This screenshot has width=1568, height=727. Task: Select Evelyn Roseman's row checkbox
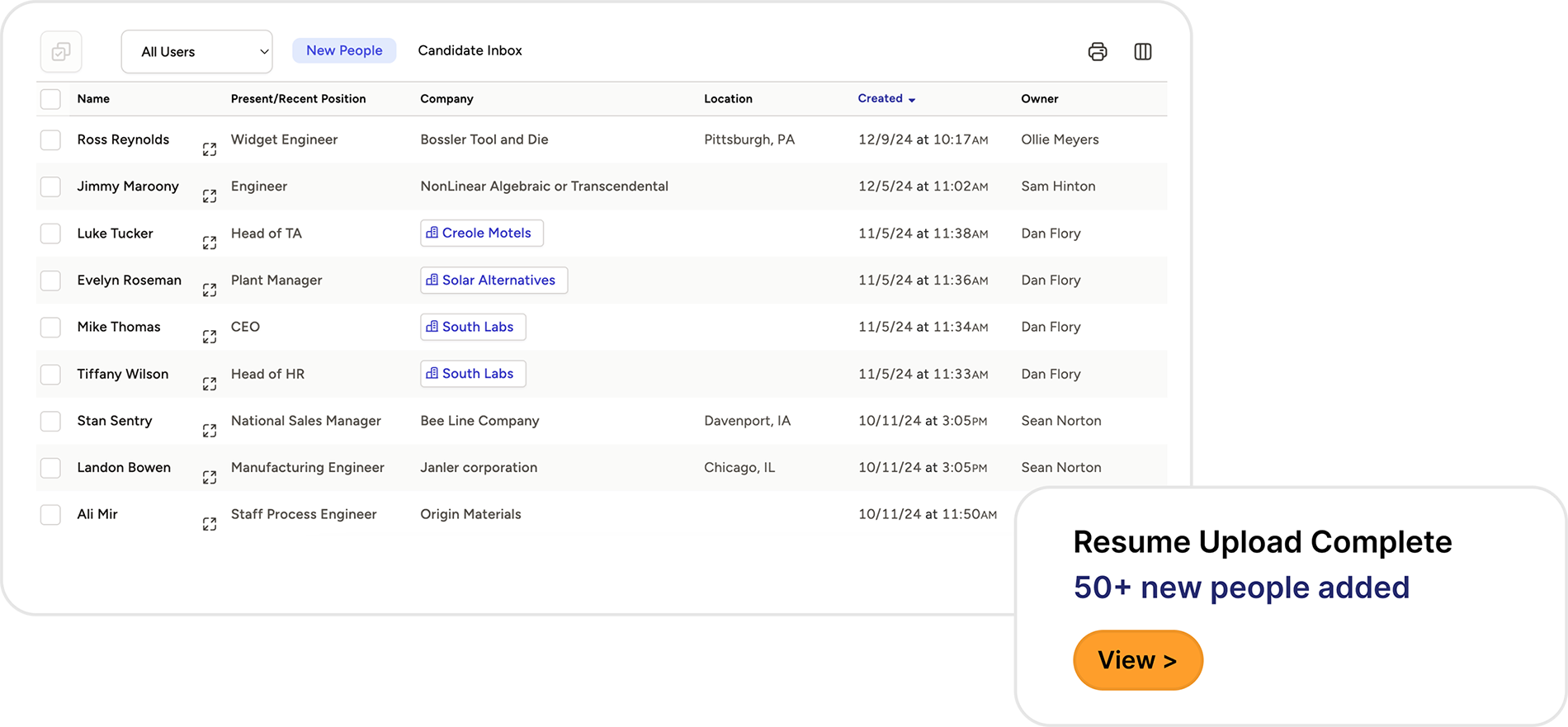coord(51,281)
